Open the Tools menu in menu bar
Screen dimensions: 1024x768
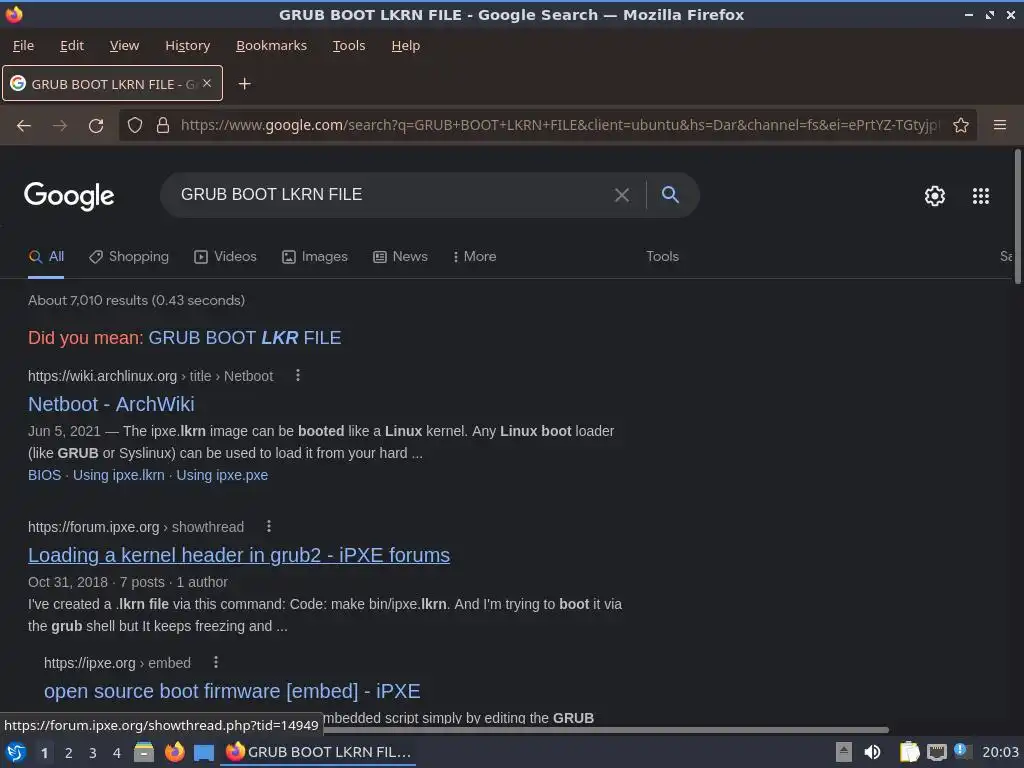click(x=349, y=46)
